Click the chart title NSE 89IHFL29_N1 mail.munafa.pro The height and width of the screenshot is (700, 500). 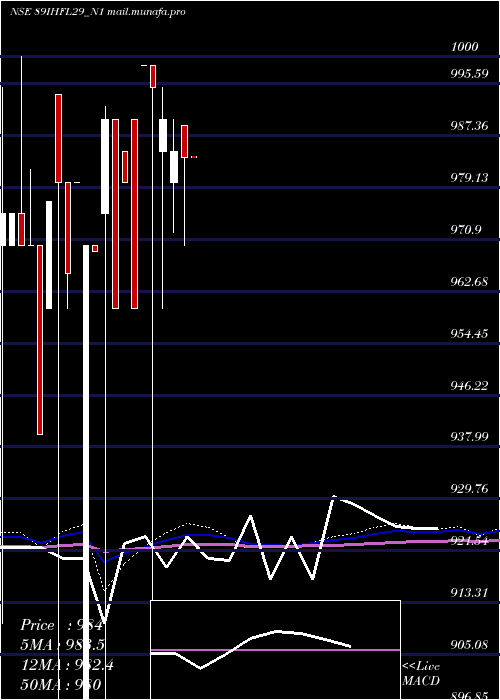(x=97, y=12)
